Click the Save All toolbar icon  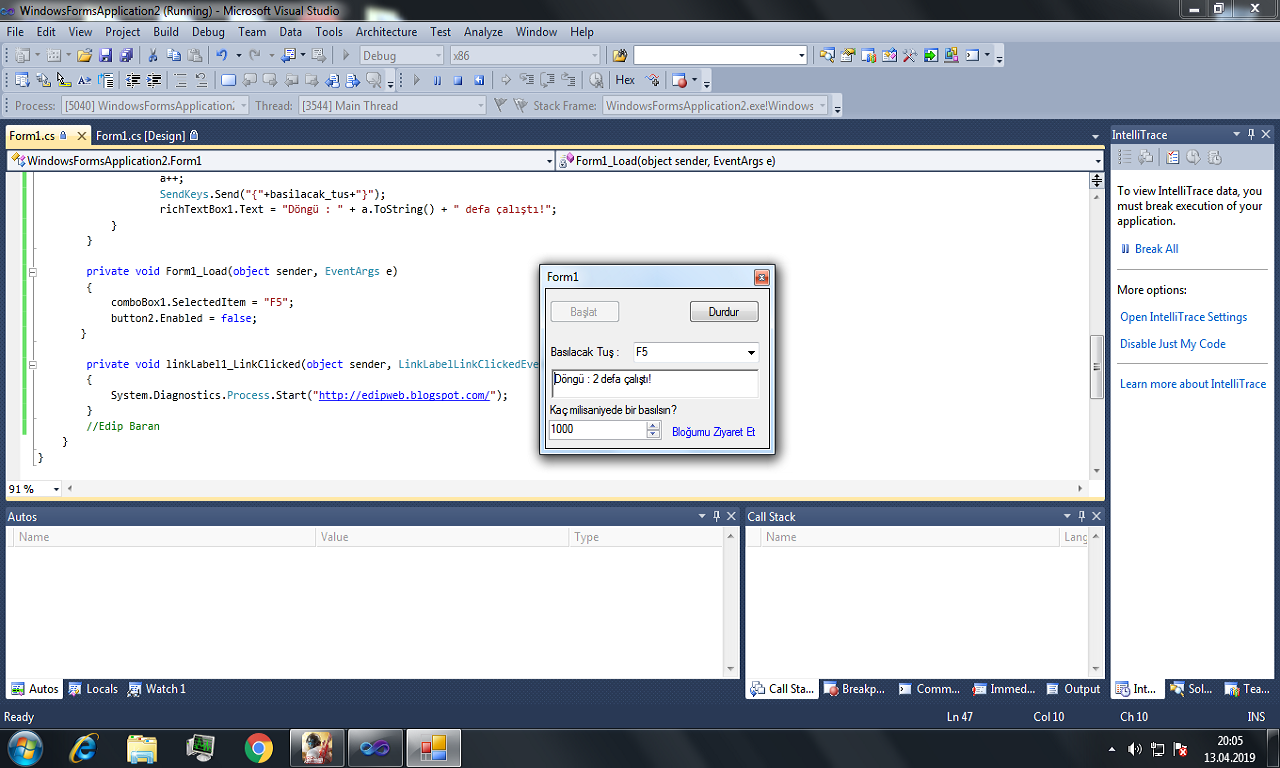[126, 56]
